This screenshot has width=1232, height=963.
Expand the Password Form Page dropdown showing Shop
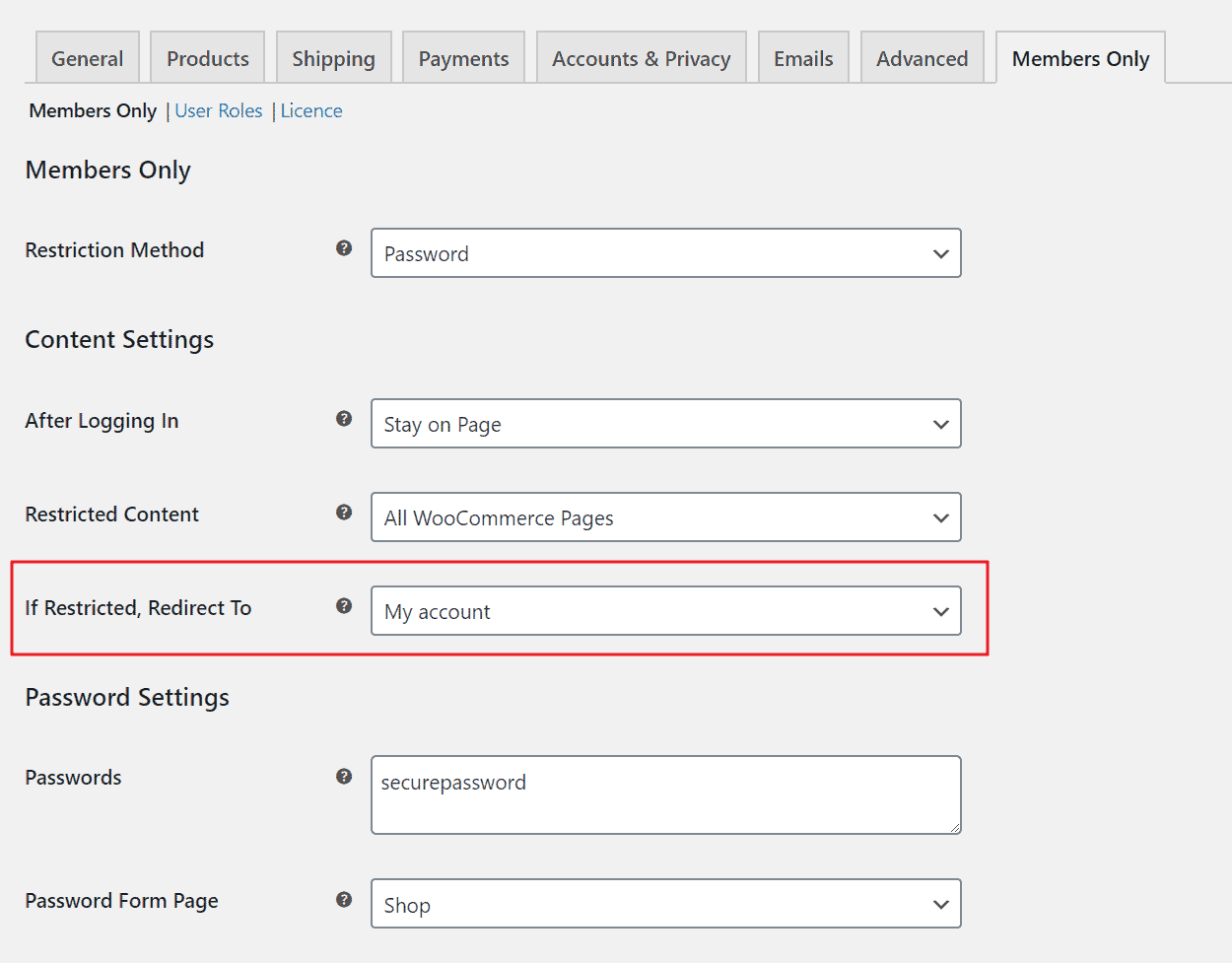coord(666,904)
